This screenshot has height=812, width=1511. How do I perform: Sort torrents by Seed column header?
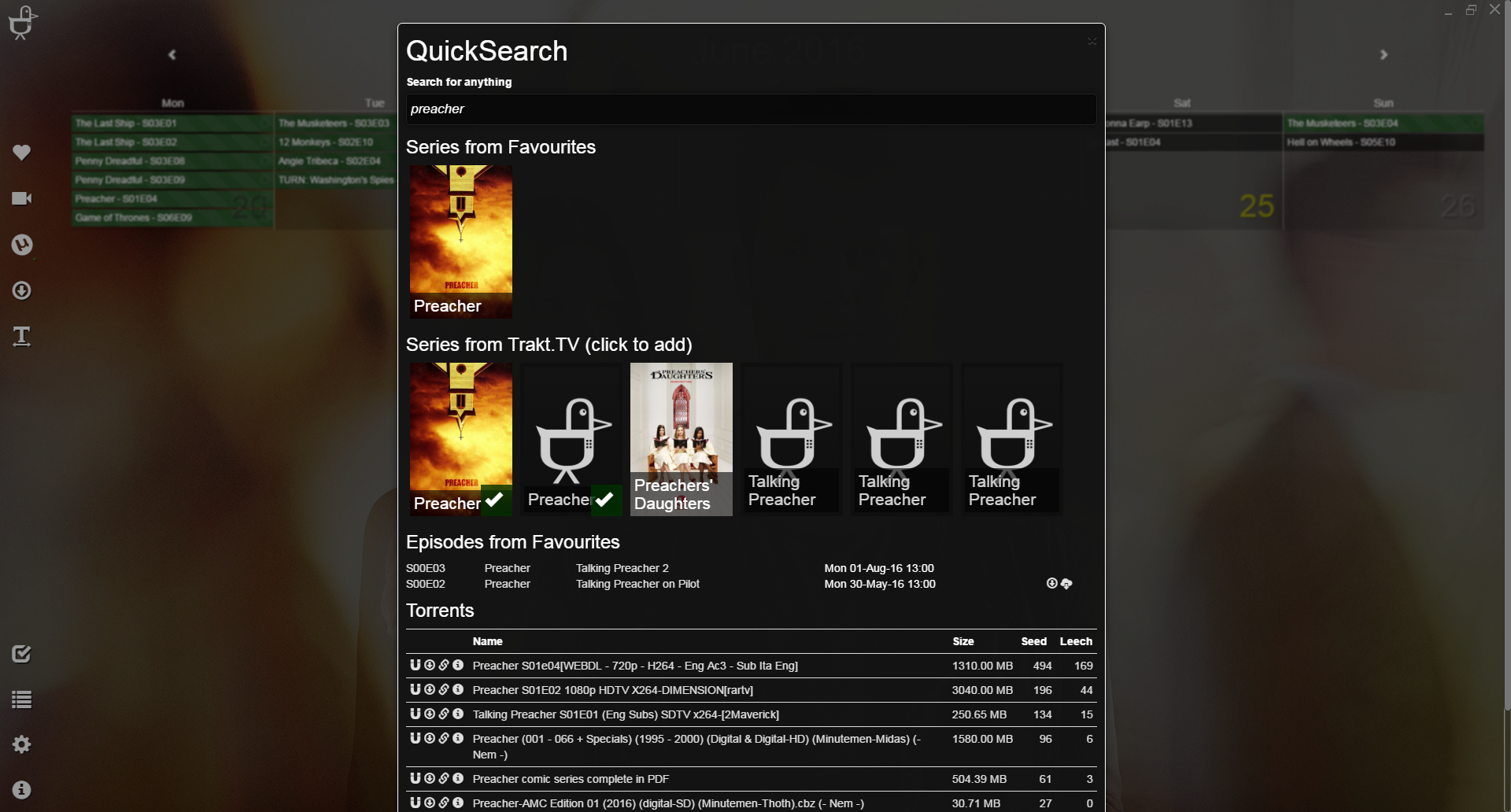[x=1034, y=641]
